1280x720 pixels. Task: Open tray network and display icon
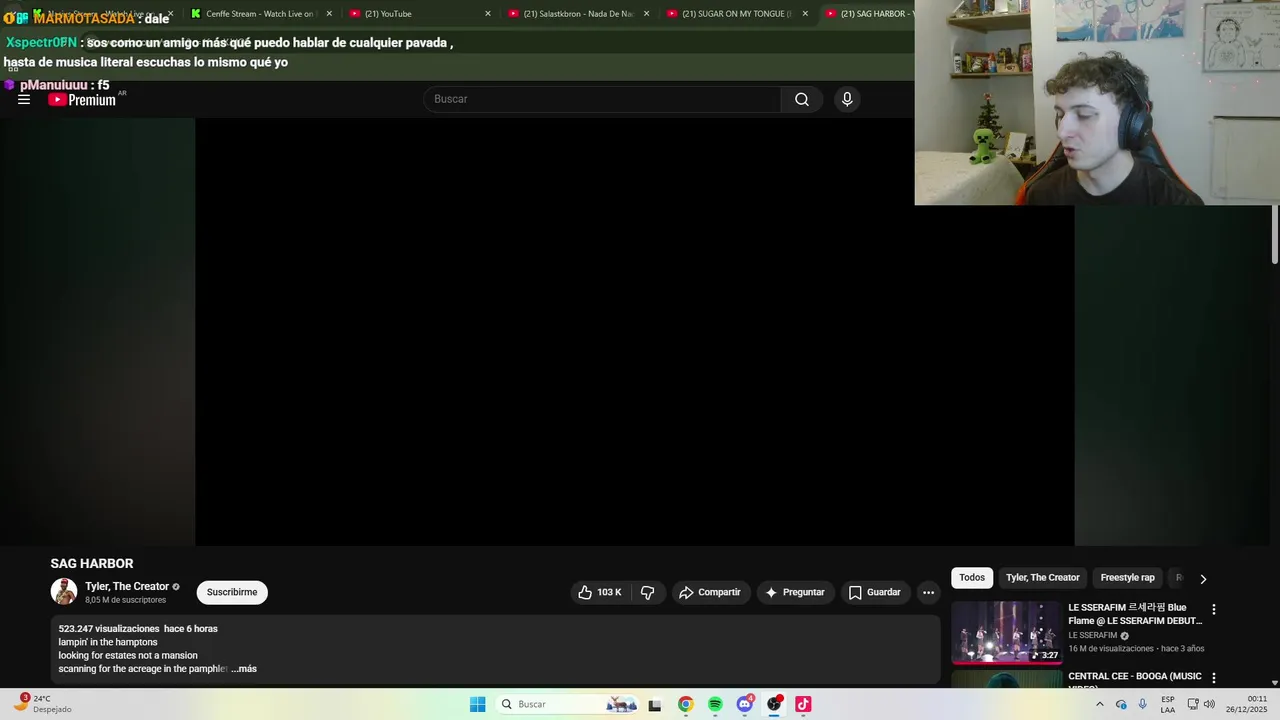[1193, 704]
